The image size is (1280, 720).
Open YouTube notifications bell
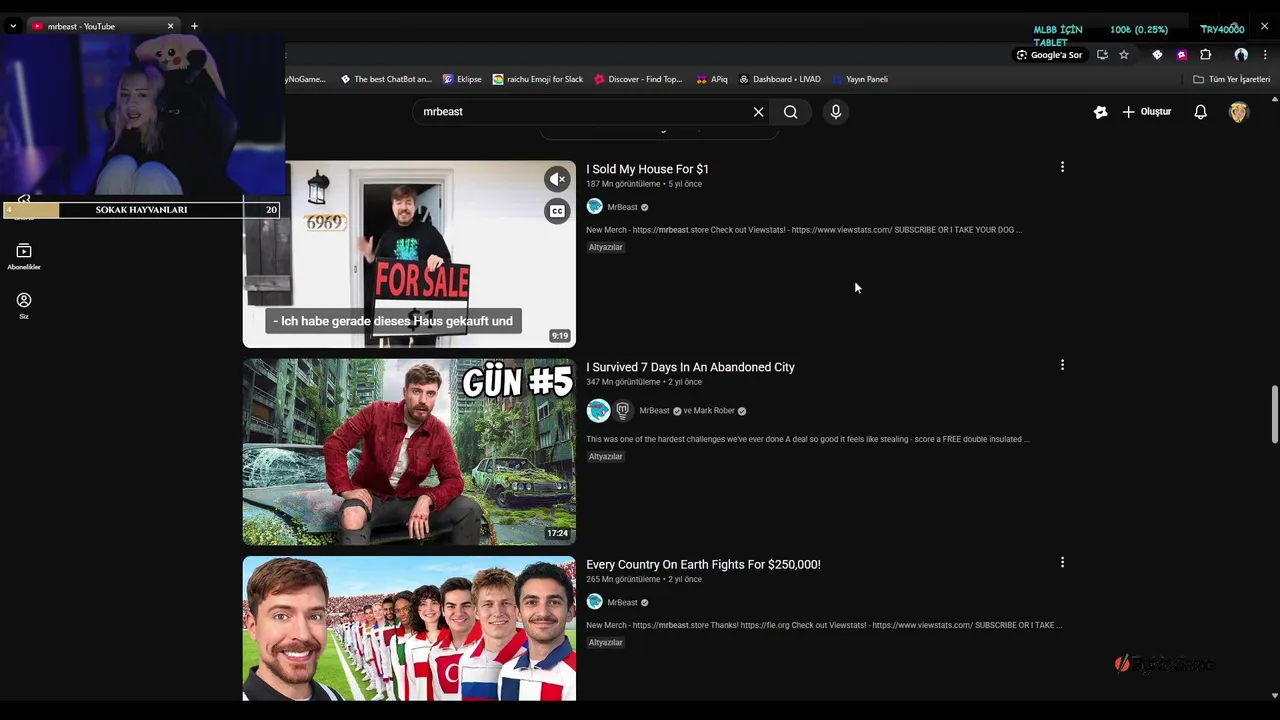1200,112
